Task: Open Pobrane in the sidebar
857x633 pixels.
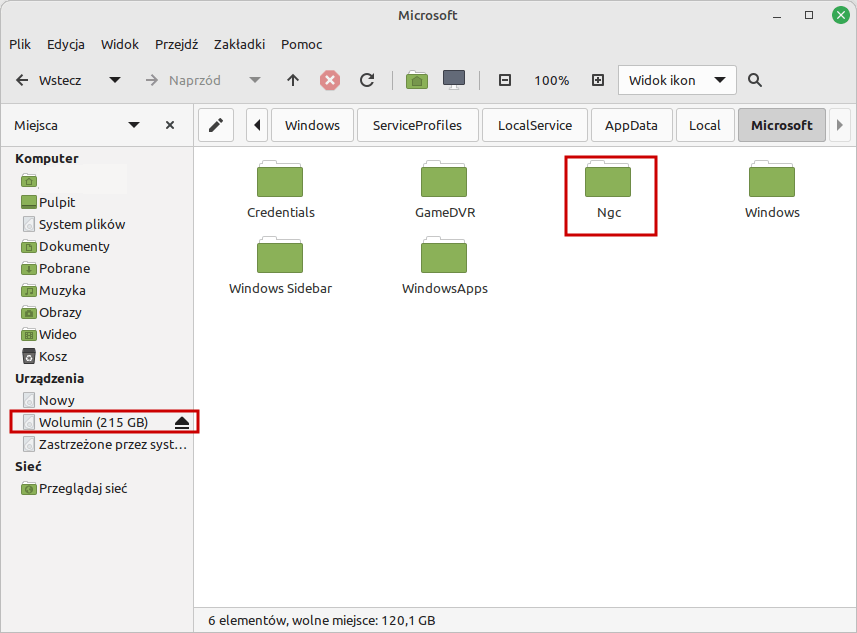Action: [x=55, y=268]
